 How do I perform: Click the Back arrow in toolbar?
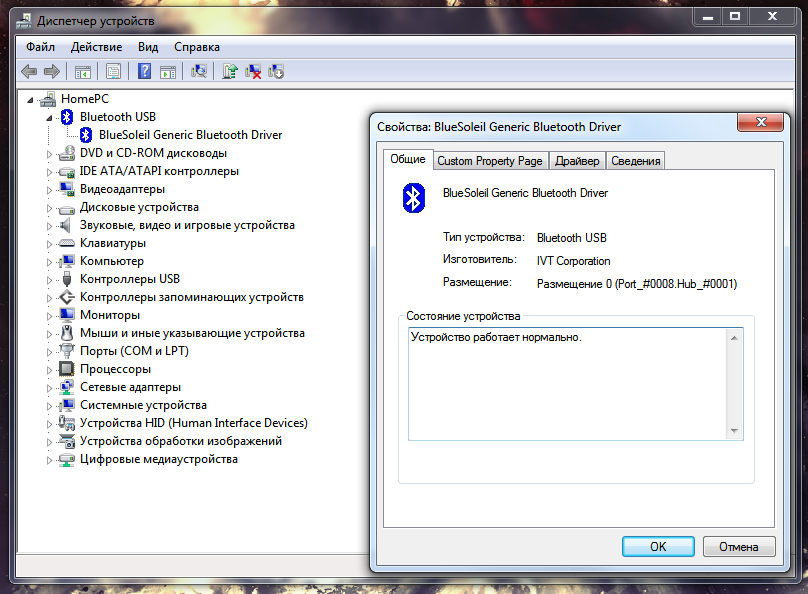pyautogui.click(x=29, y=71)
